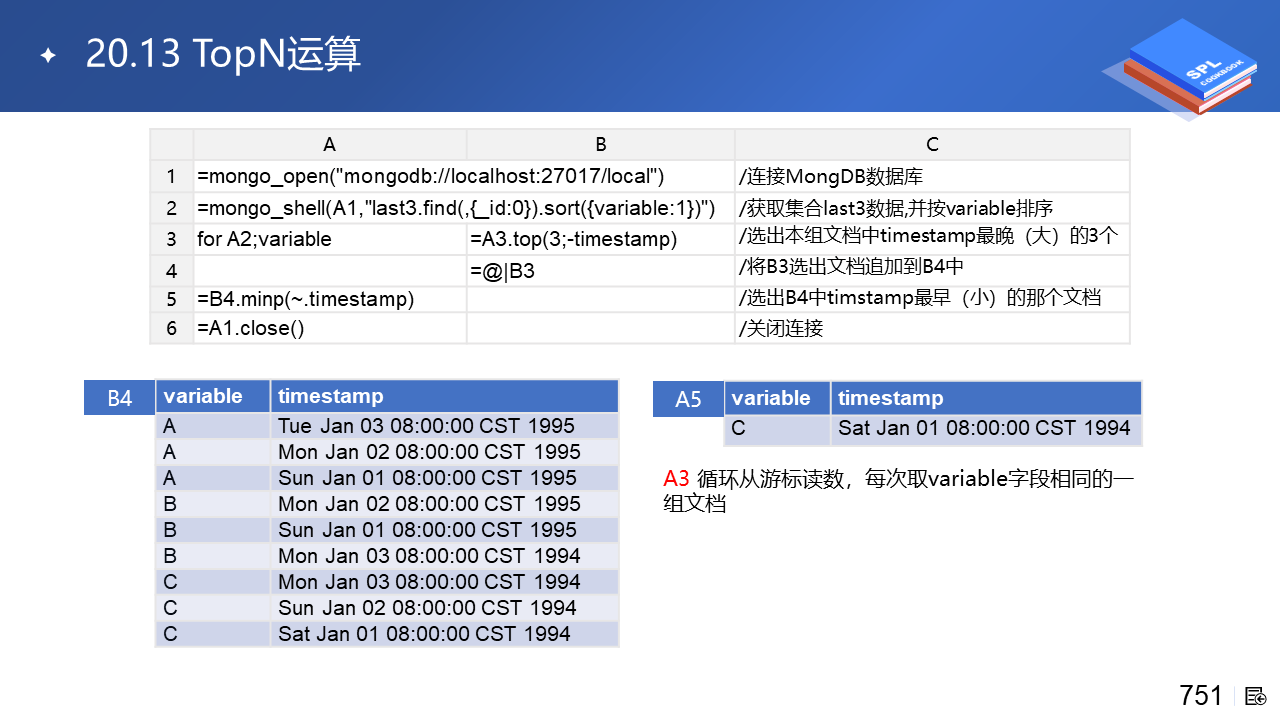Image resolution: width=1280 pixels, height=720 pixels.
Task: Click variable value C in the A5 table
Action: pyautogui.click(x=777, y=429)
